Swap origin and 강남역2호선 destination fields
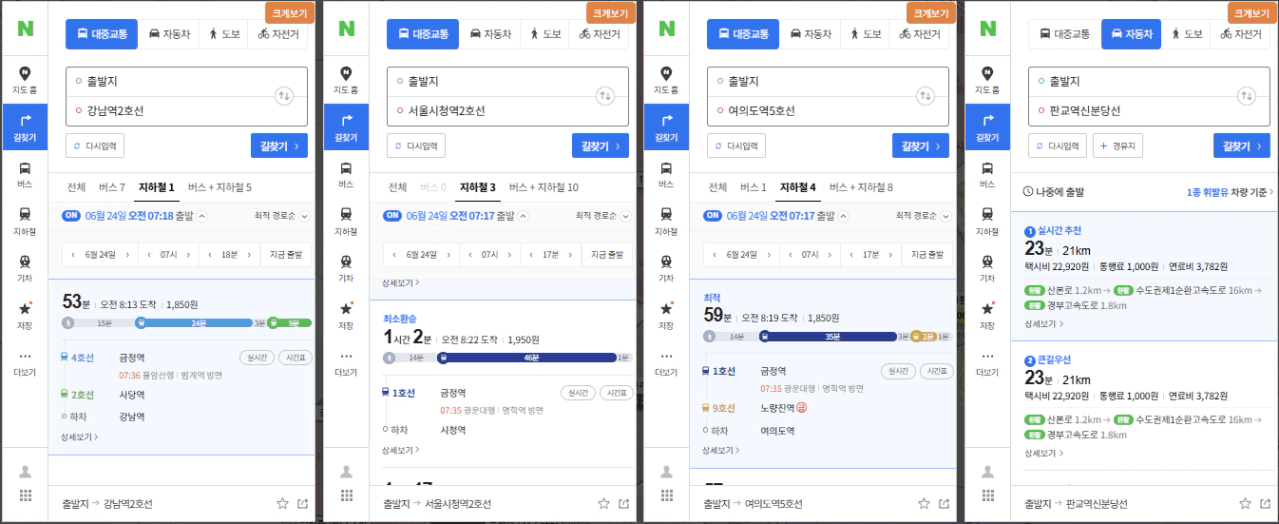 [284, 96]
